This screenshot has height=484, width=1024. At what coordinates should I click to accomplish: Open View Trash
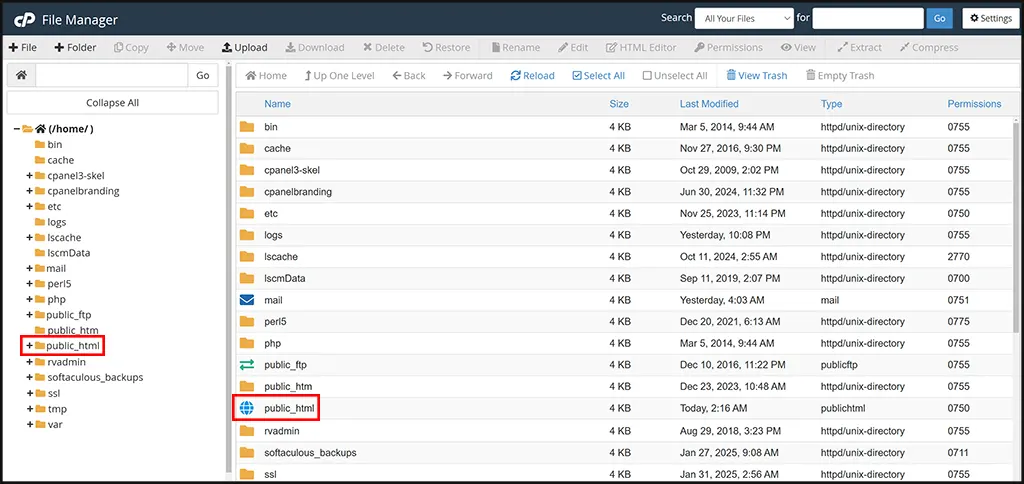pyautogui.click(x=757, y=76)
